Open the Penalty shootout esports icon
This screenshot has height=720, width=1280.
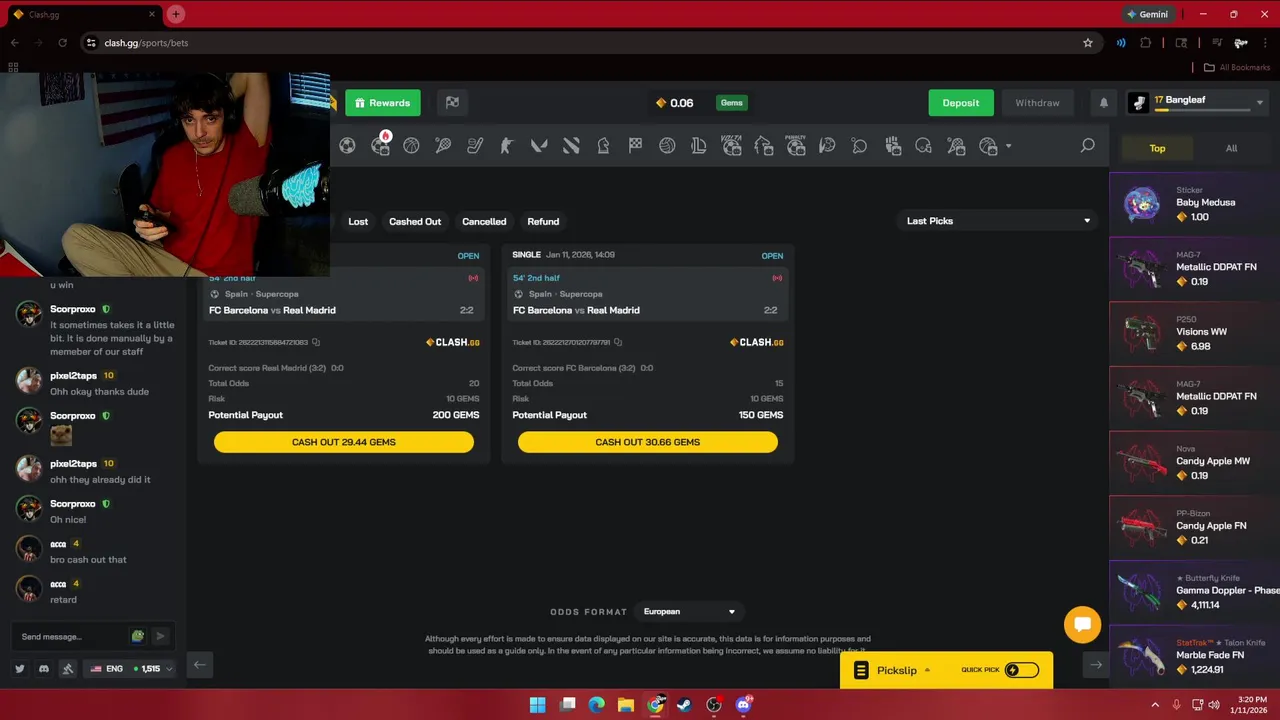click(795, 146)
